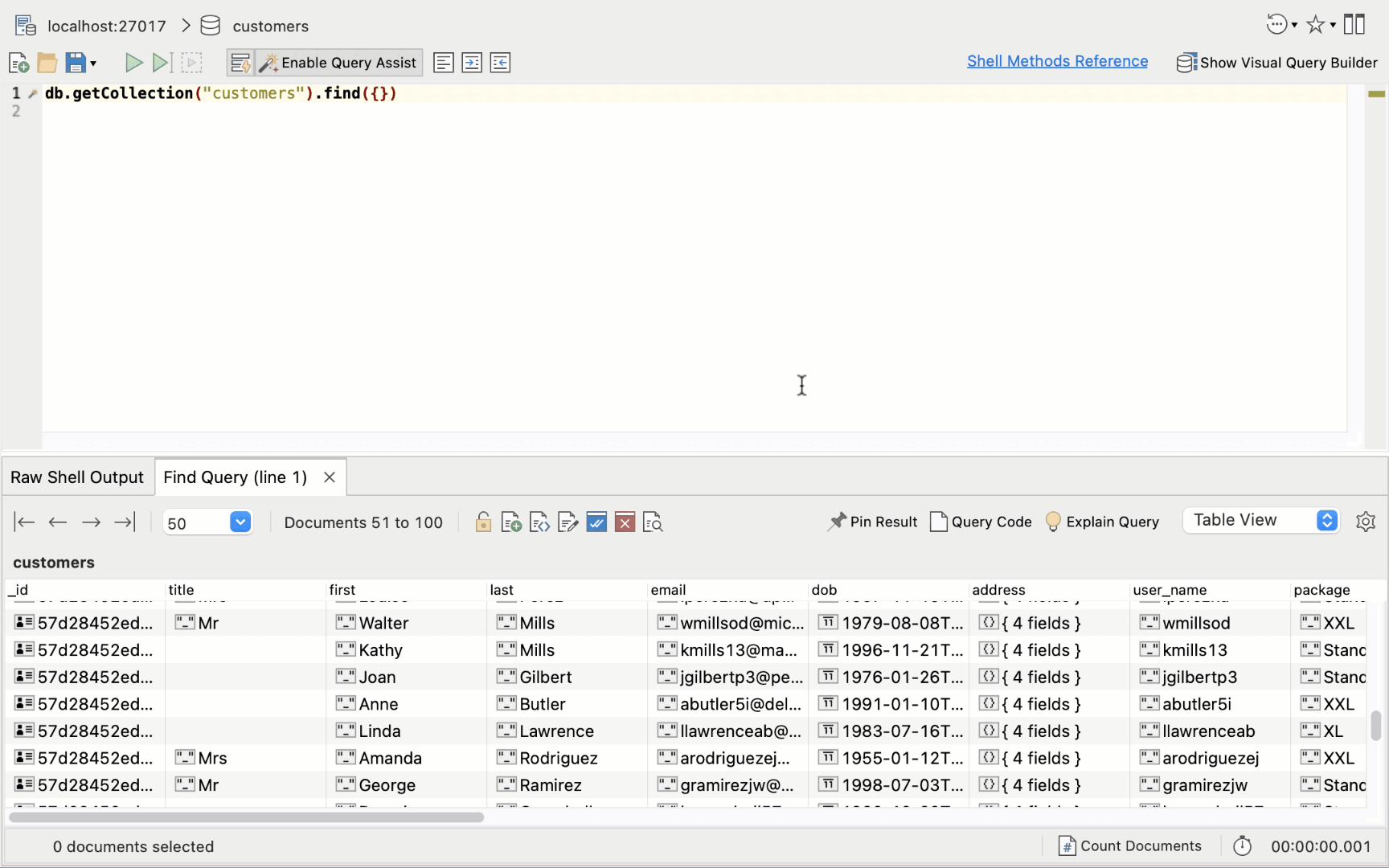Select the 1955-01-12T dob cell
The width and height of the screenshot is (1389, 868).
889,758
